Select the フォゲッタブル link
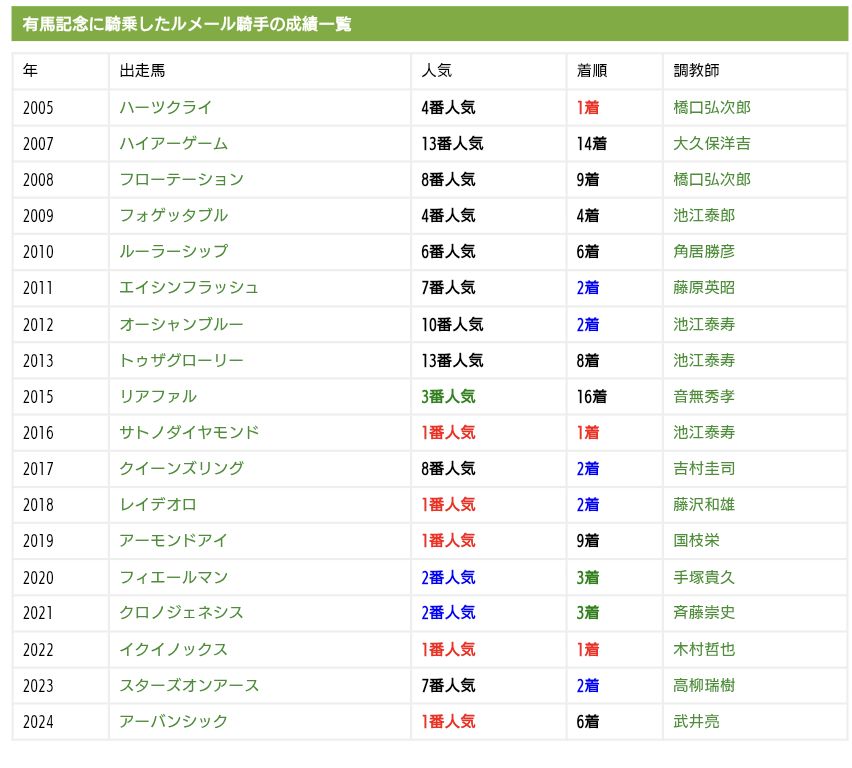 pyautogui.click(x=173, y=215)
